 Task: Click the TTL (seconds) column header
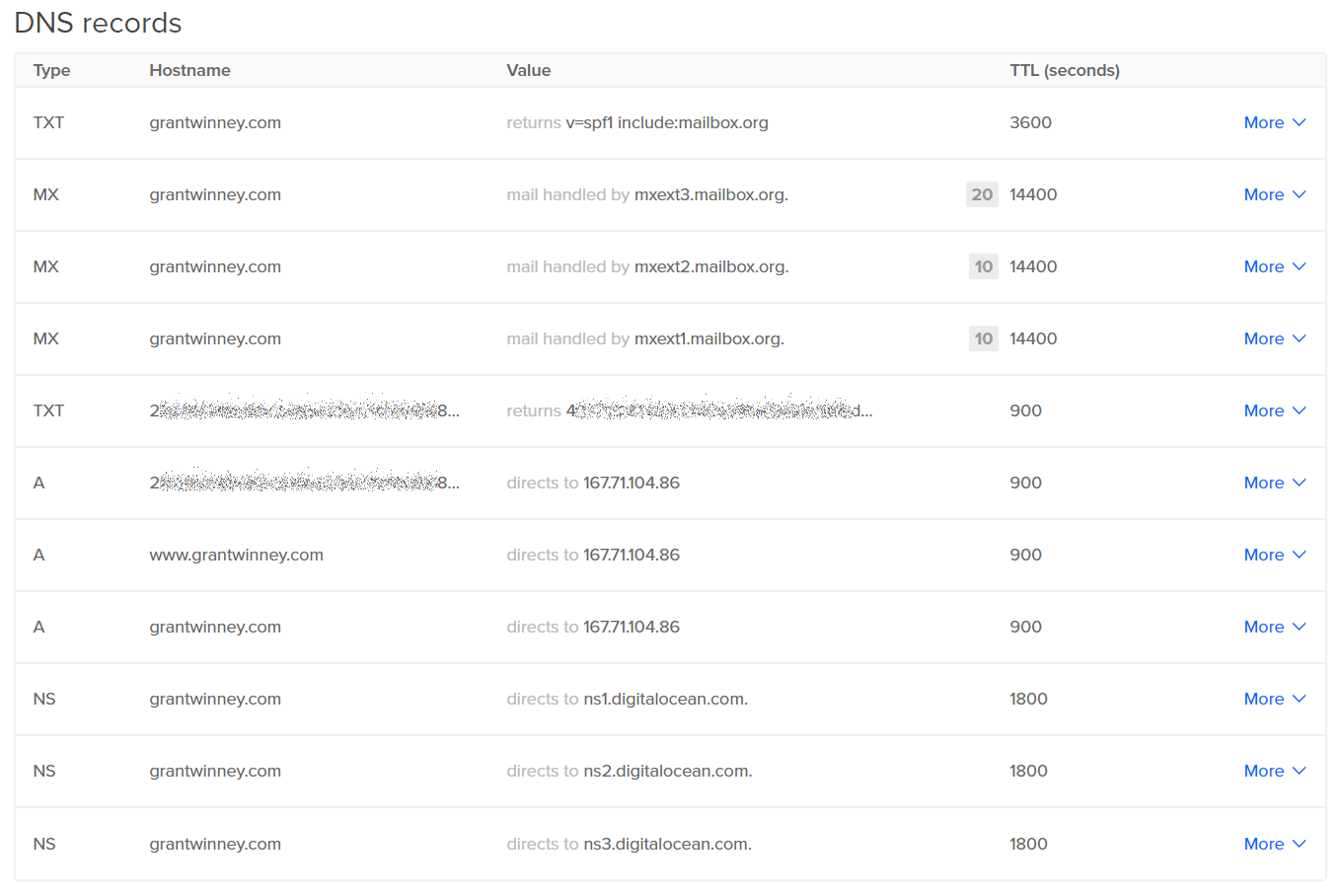[1064, 70]
